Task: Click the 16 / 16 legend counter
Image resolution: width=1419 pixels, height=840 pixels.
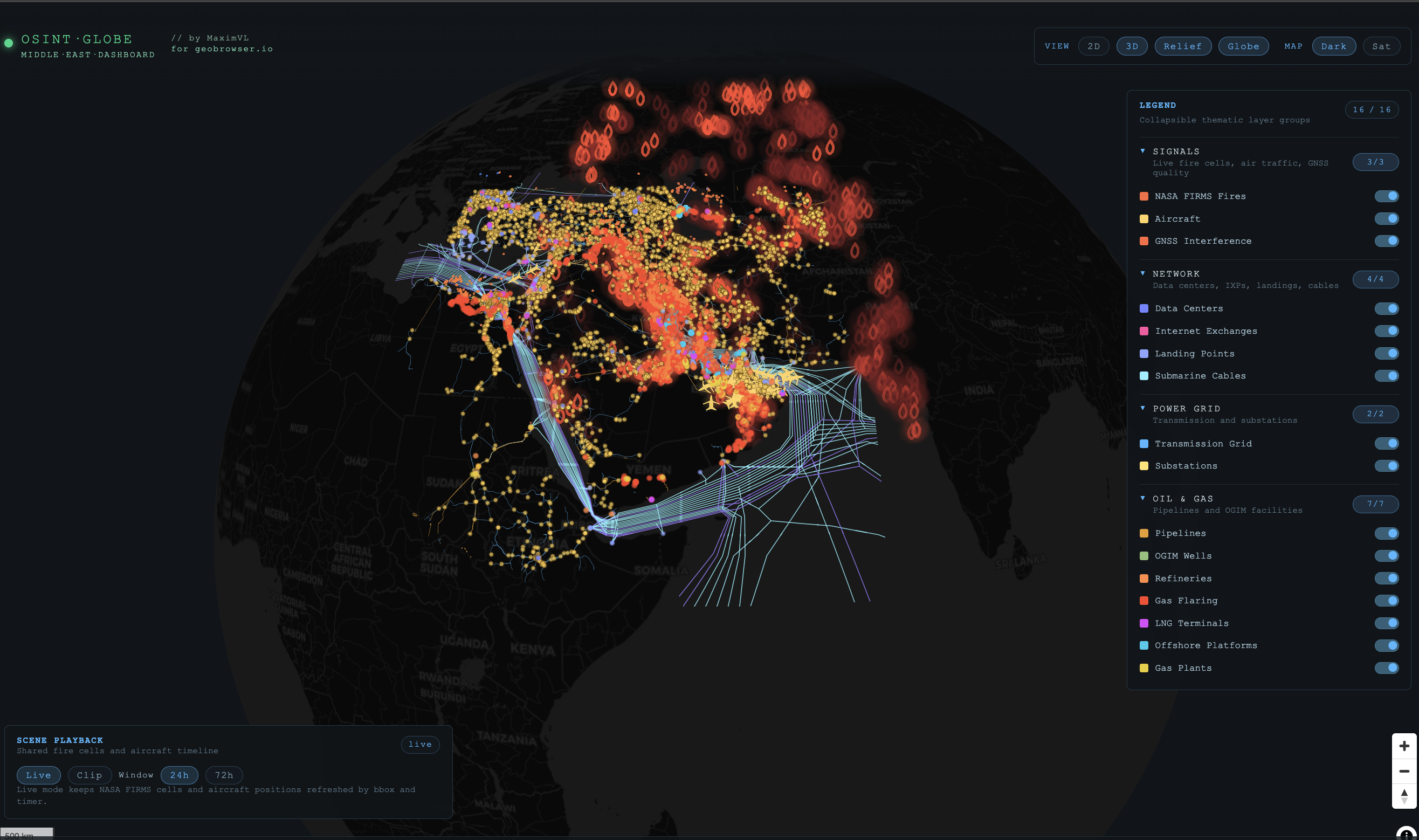Action: click(x=1372, y=110)
